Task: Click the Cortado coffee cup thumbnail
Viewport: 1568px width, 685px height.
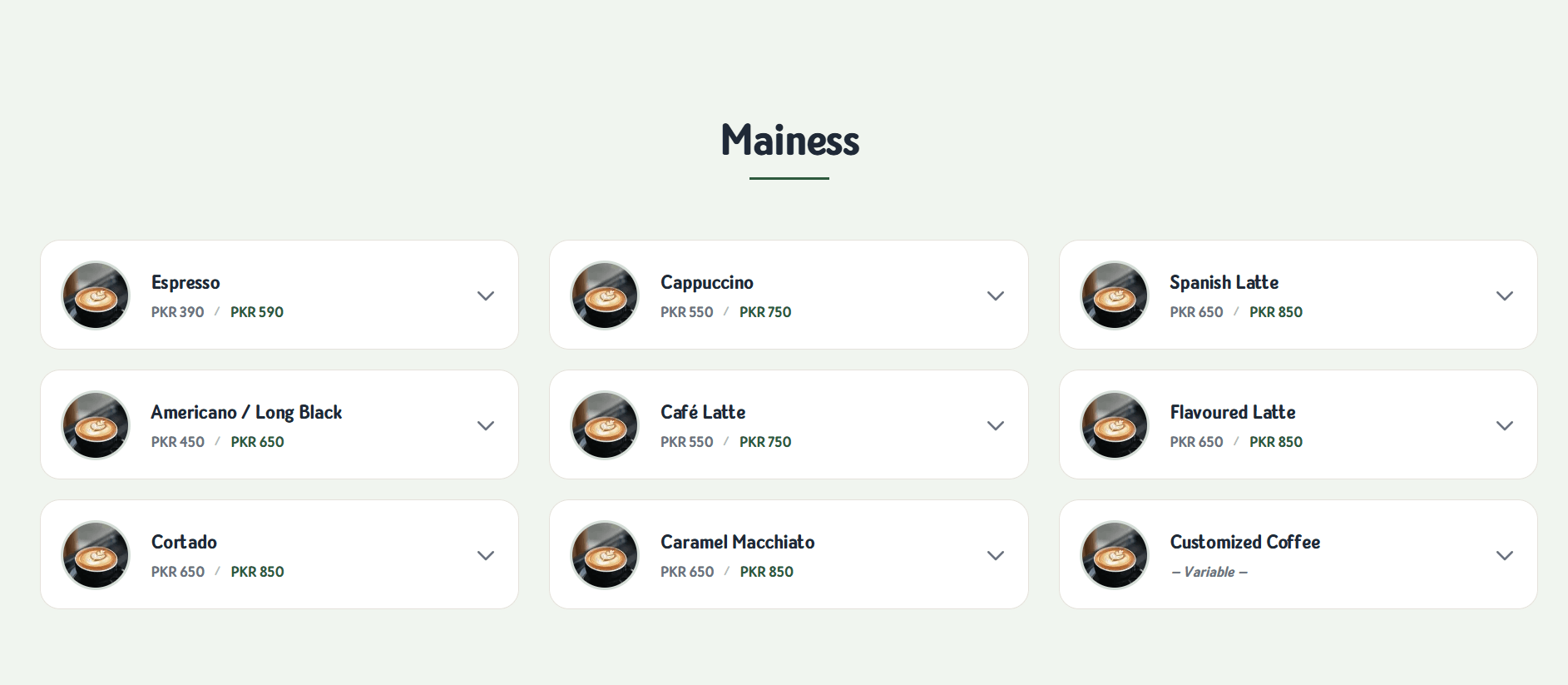Action: (96, 555)
